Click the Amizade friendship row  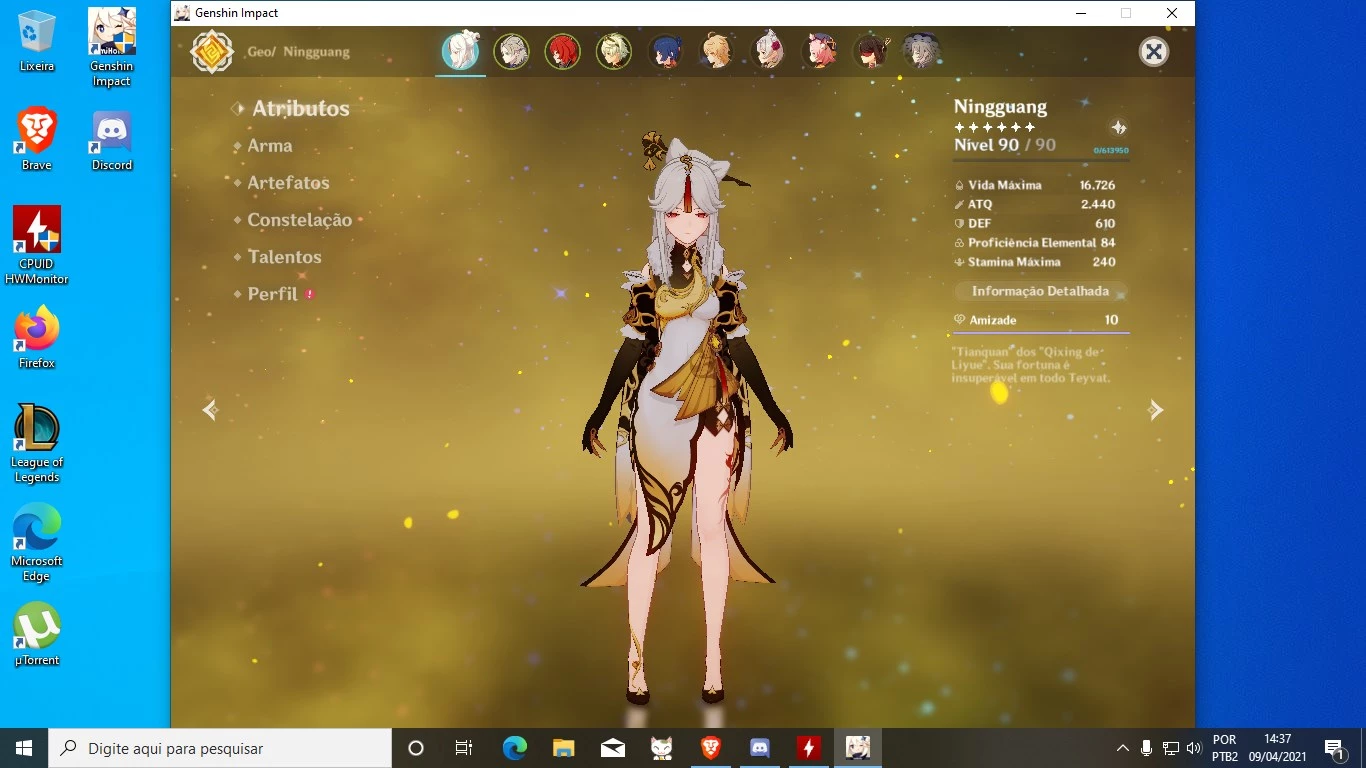1041,320
